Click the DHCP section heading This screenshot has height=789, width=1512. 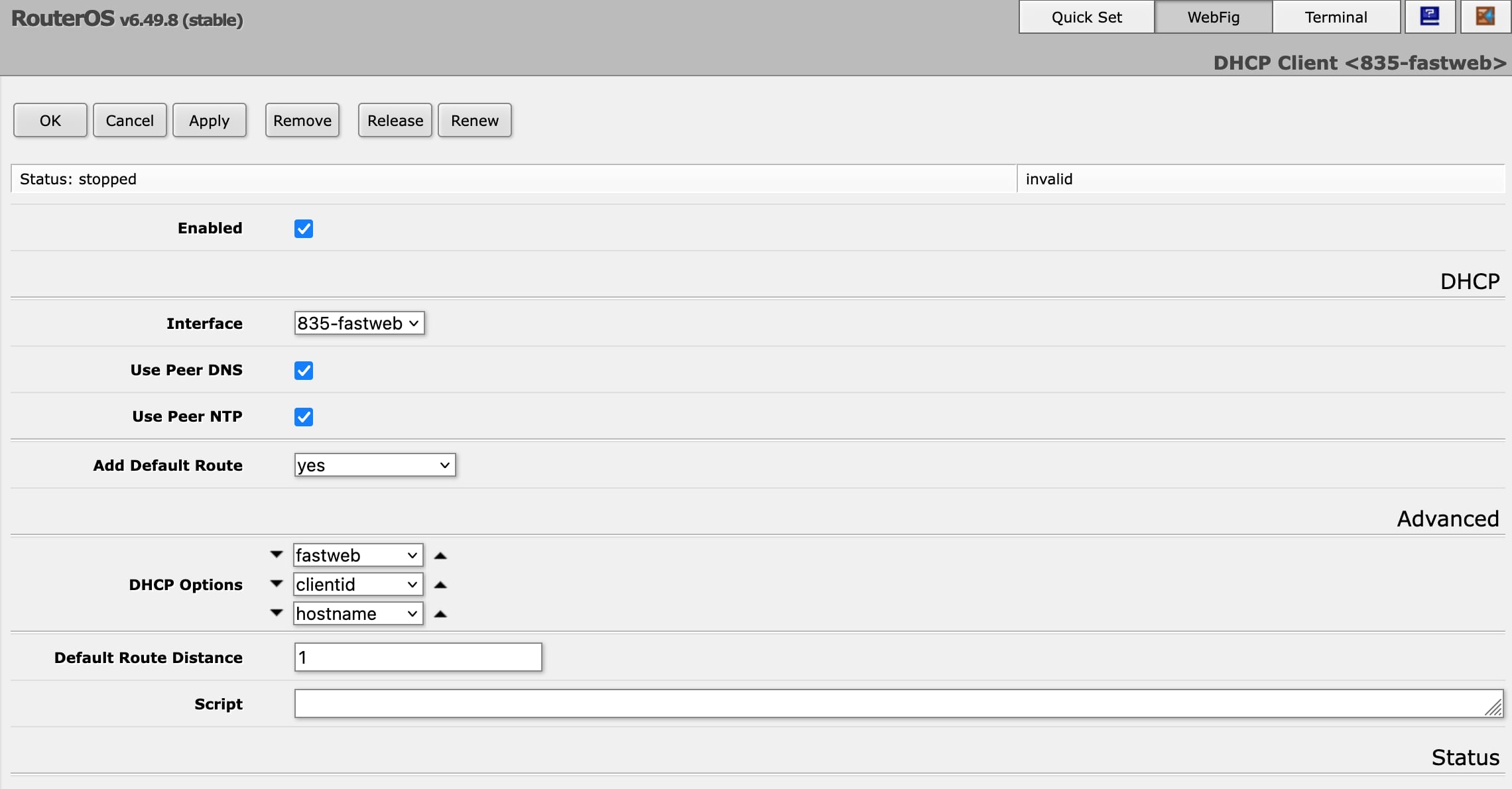1470,281
